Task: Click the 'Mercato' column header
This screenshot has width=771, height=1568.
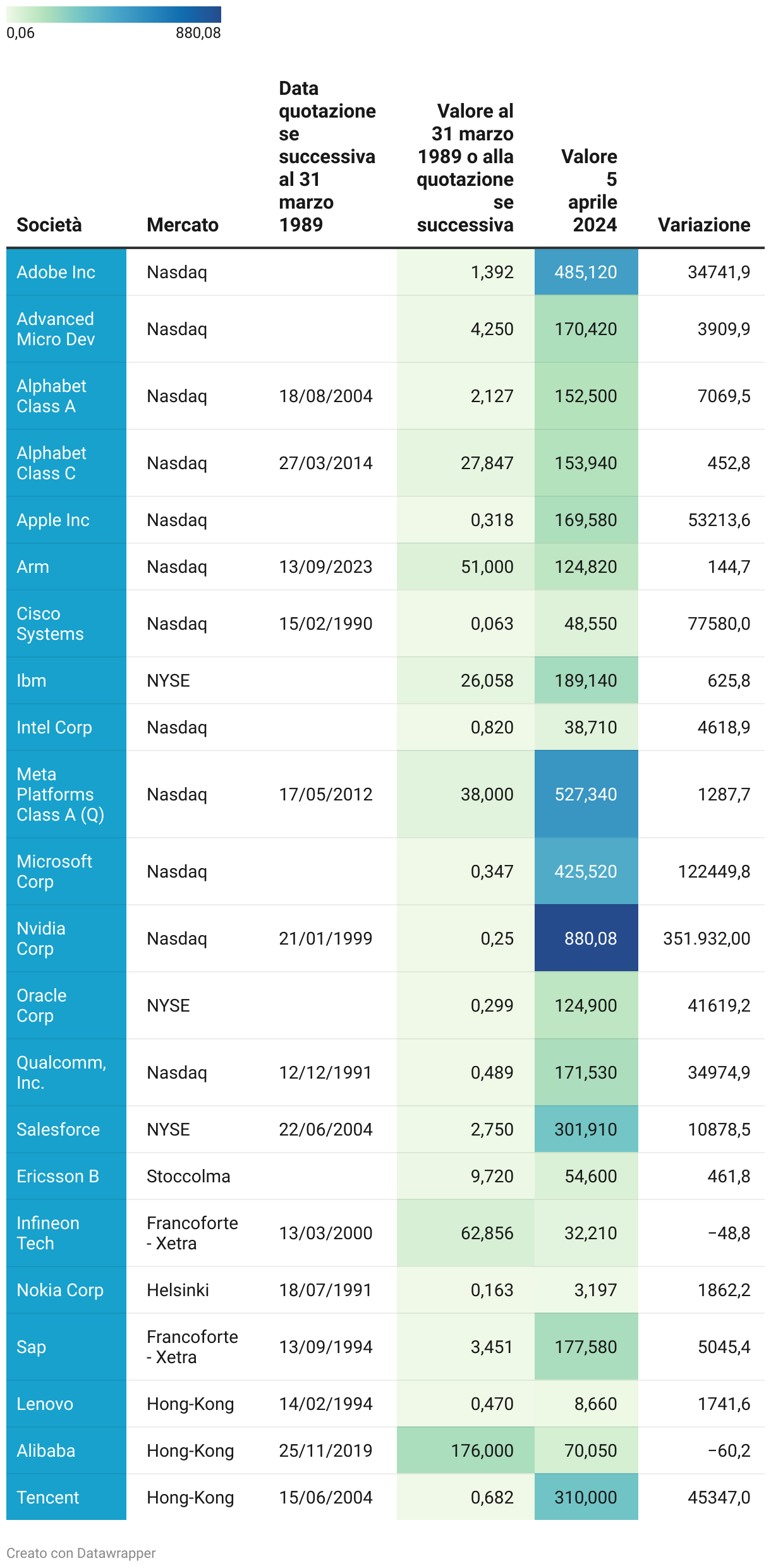Action: click(x=183, y=224)
